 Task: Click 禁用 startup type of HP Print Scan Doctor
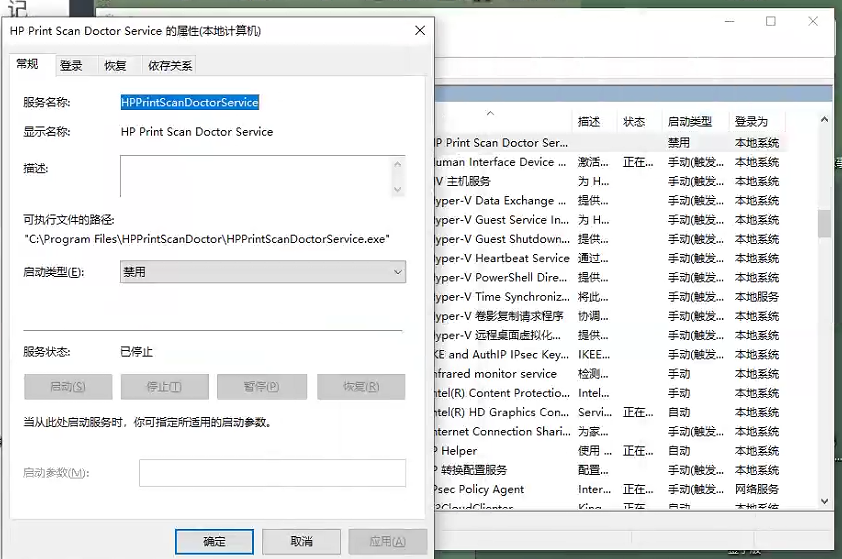point(679,143)
